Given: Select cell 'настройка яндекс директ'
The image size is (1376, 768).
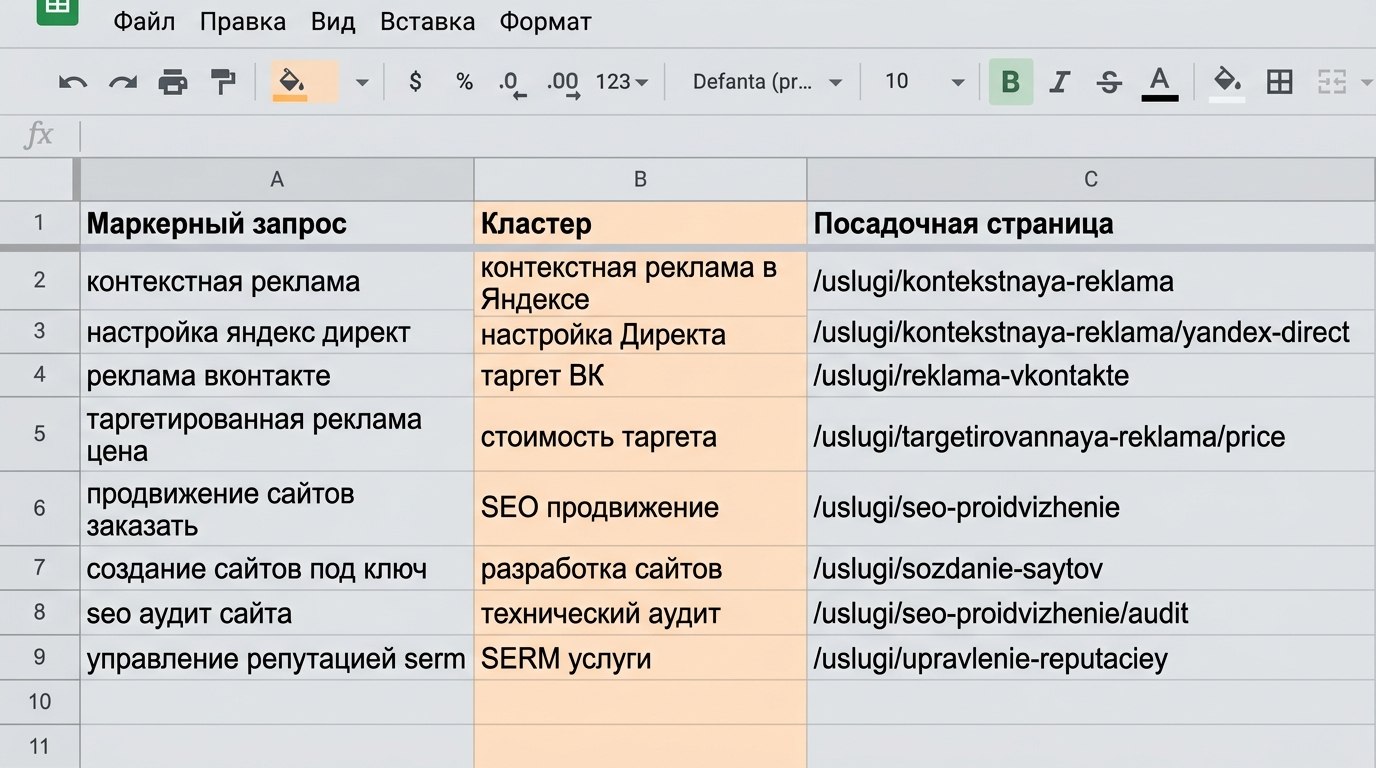Looking at the screenshot, I should [x=277, y=332].
